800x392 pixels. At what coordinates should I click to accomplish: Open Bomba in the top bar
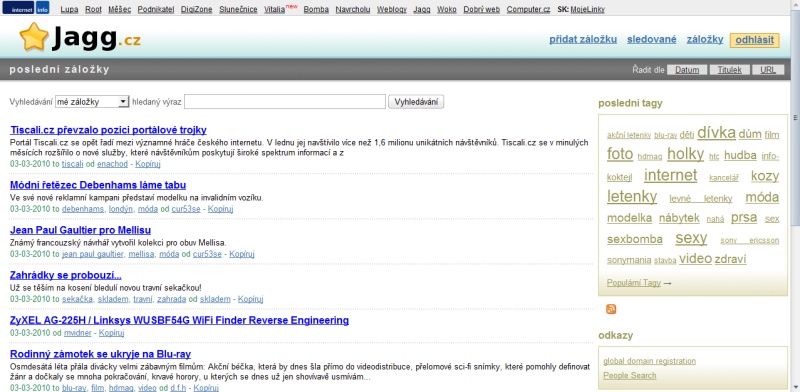[x=316, y=9]
